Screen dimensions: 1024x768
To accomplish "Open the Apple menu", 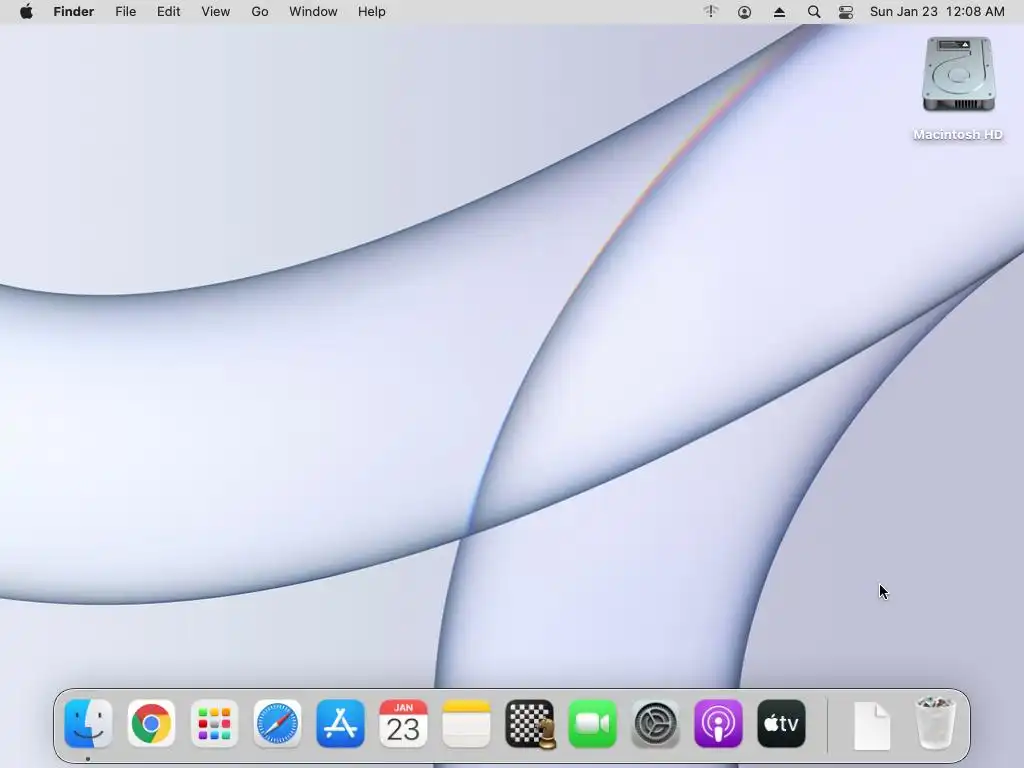I will point(26,12).
